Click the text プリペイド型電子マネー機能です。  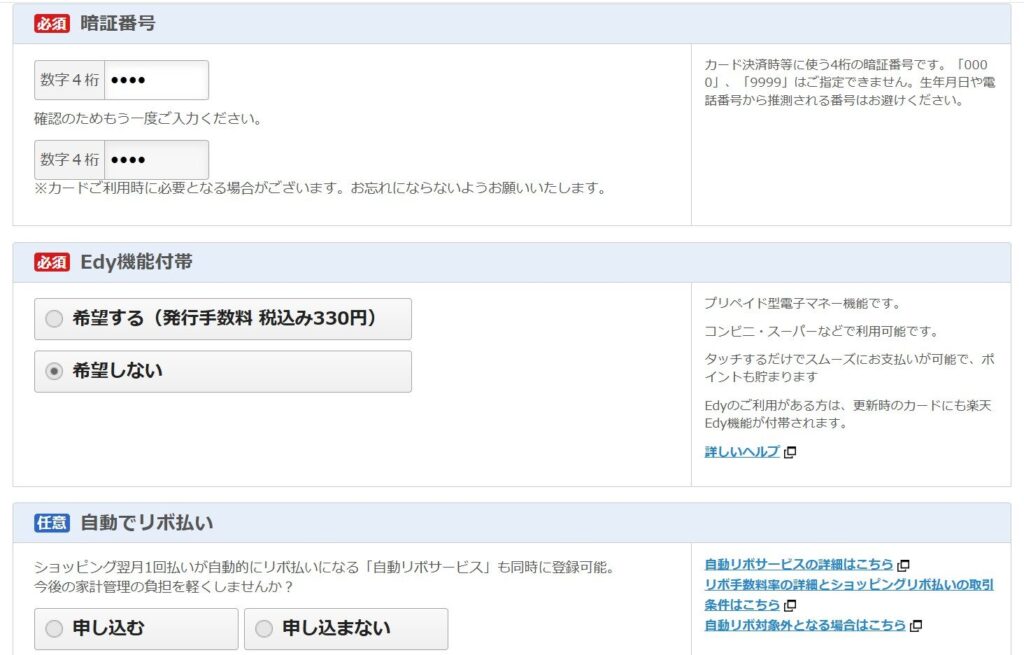point(803,303)
